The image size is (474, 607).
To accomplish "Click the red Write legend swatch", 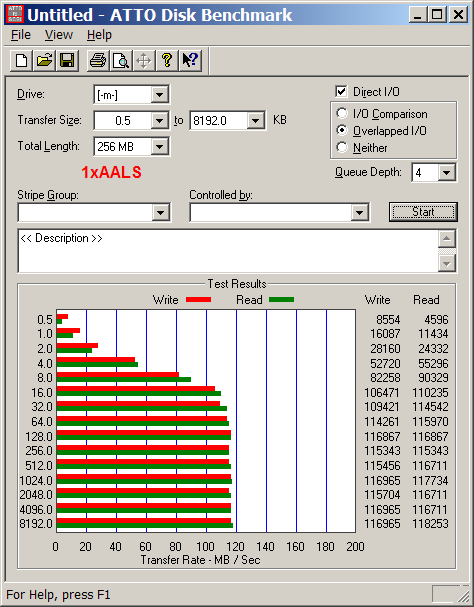I will pos(198,300).
